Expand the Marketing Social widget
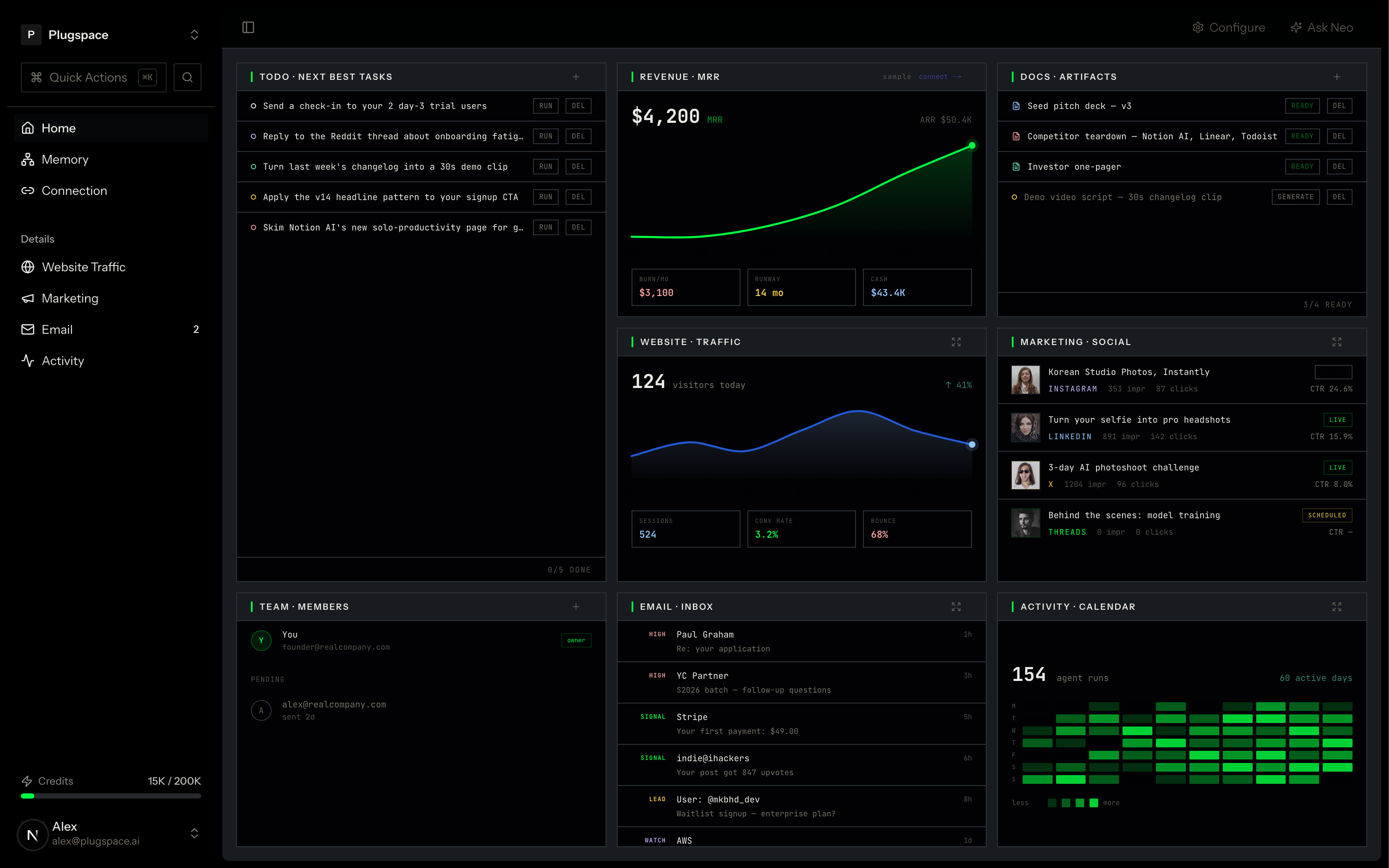 click(x=1336, y=342)
